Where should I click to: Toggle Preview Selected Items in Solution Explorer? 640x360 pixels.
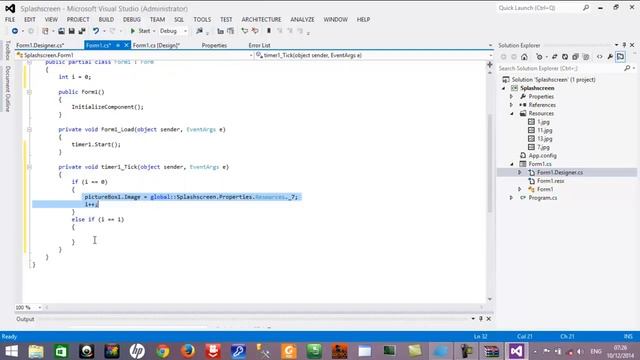[x=620, y=57]
